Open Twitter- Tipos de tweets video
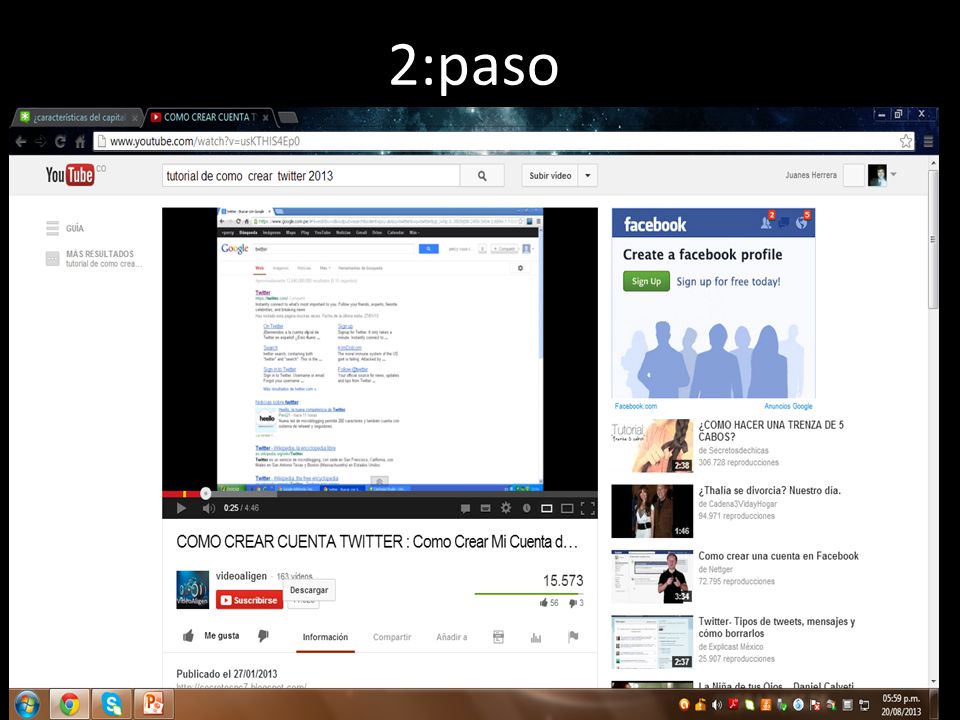The width and height of the screenshot is (960, 720). coord(777,627)
